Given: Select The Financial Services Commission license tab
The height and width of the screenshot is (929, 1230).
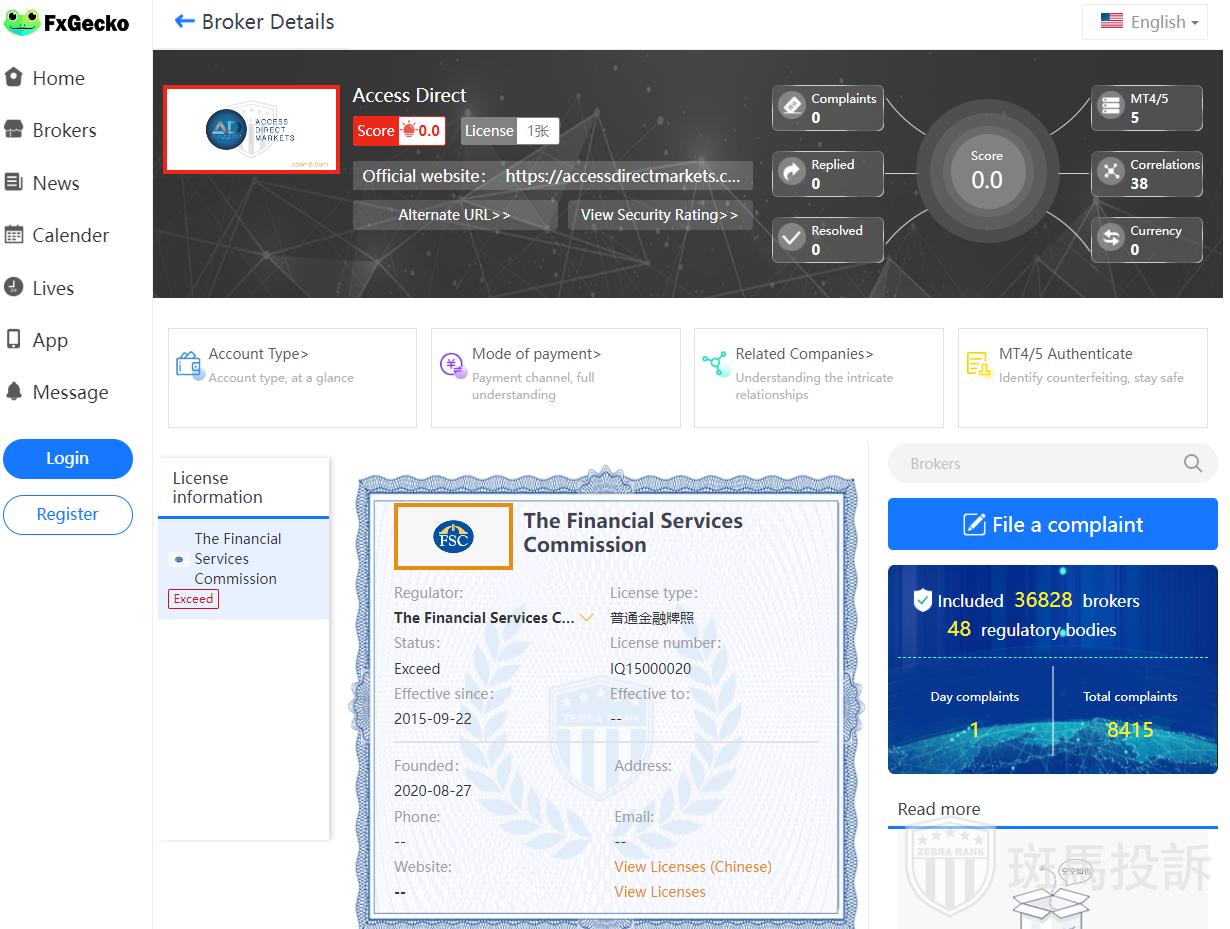Looking at the screenshot, I should (237, 559).
